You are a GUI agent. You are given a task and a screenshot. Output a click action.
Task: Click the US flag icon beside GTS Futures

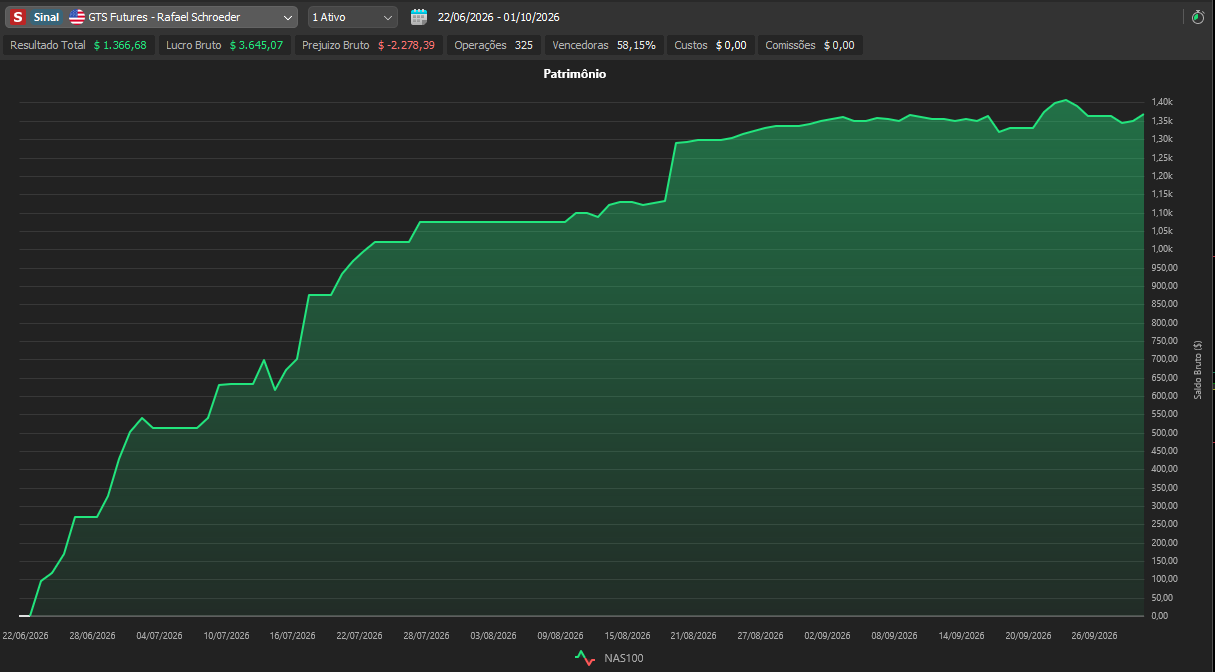pos(77,17)
